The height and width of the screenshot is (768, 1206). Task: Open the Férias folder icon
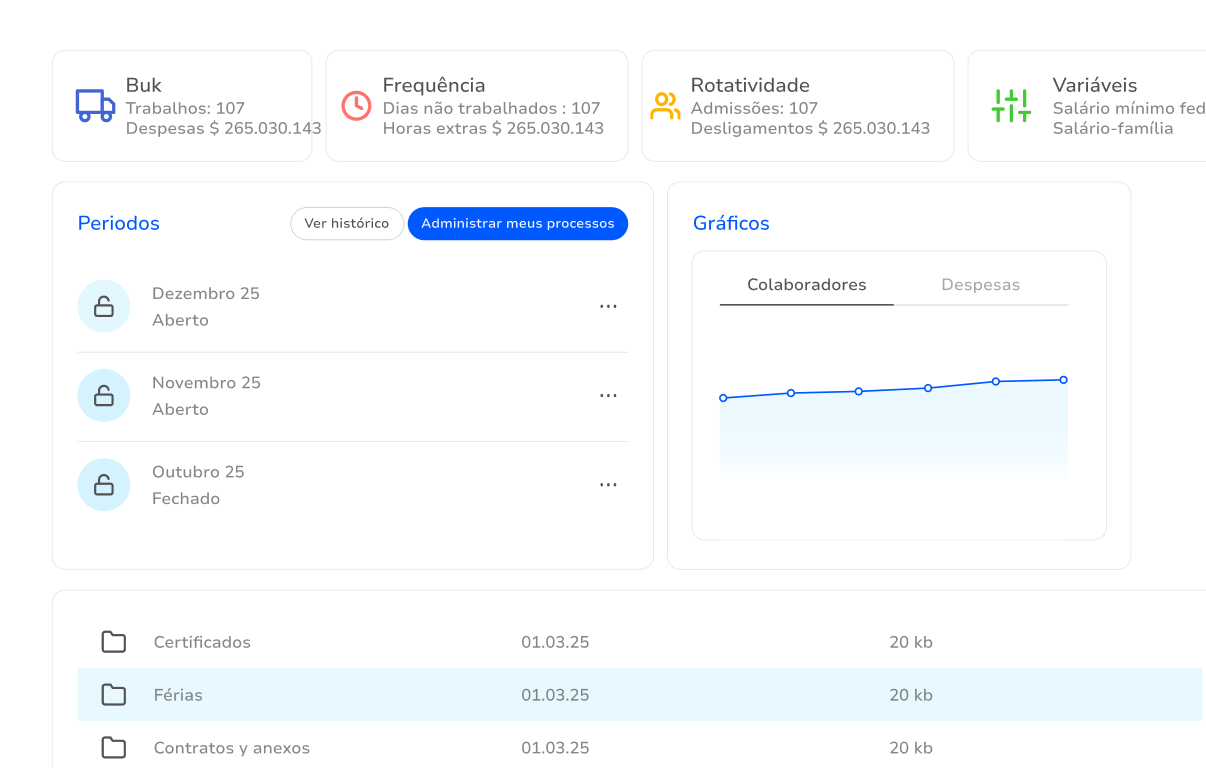114,695
